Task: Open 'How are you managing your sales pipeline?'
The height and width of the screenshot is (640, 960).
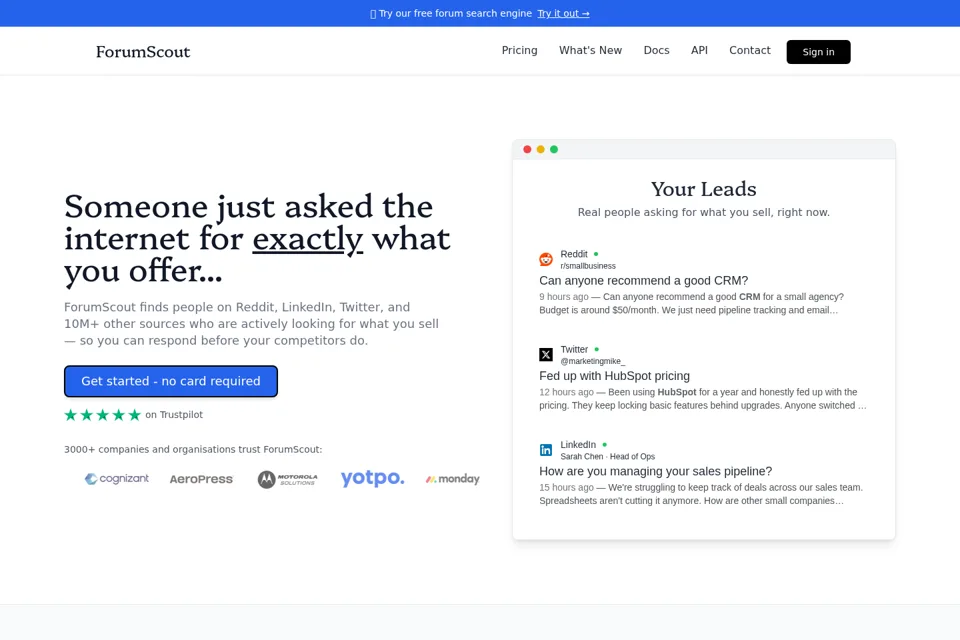Action: point(655,472)
